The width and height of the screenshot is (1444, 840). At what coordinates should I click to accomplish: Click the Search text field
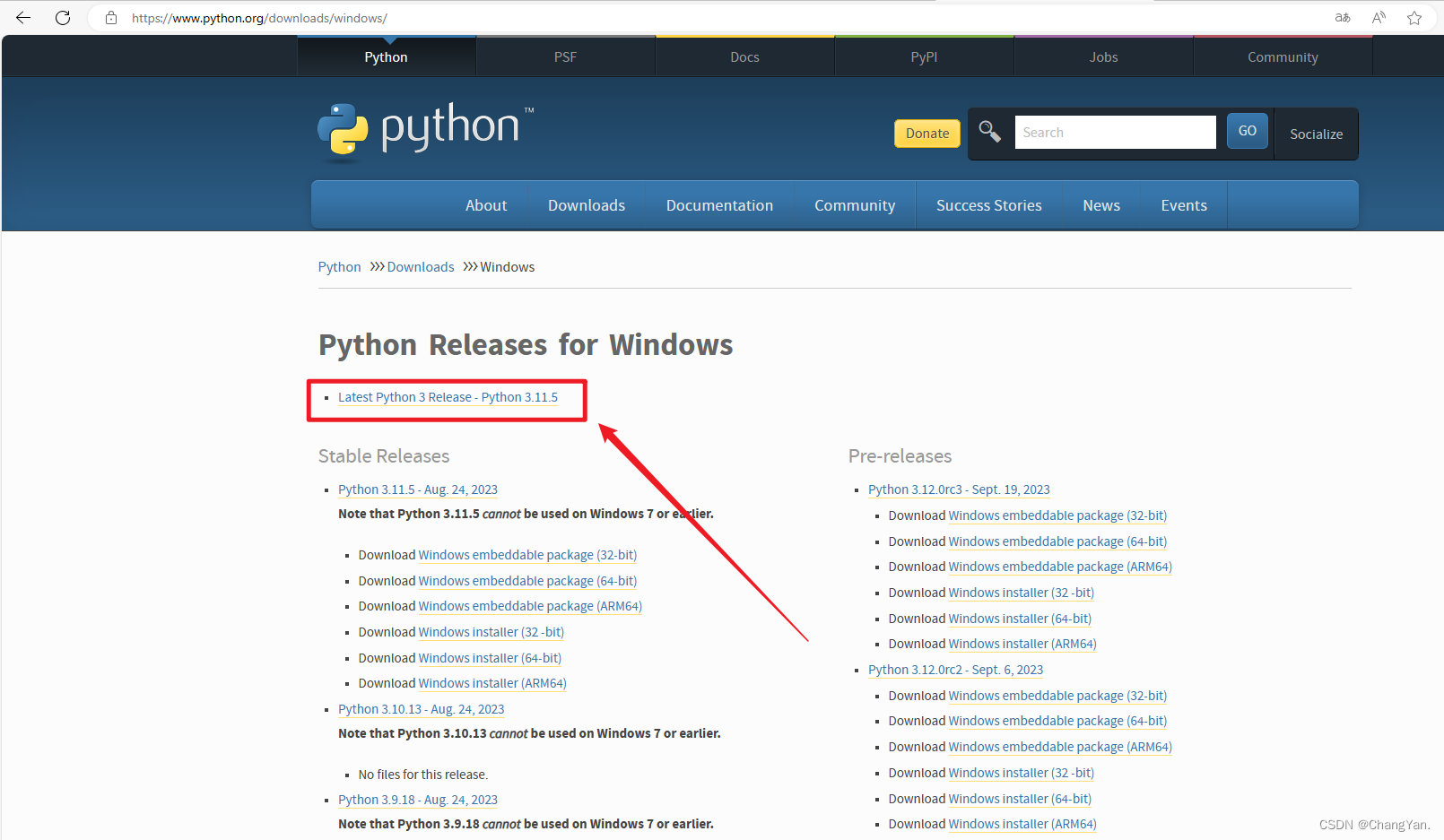[1115, 132]
